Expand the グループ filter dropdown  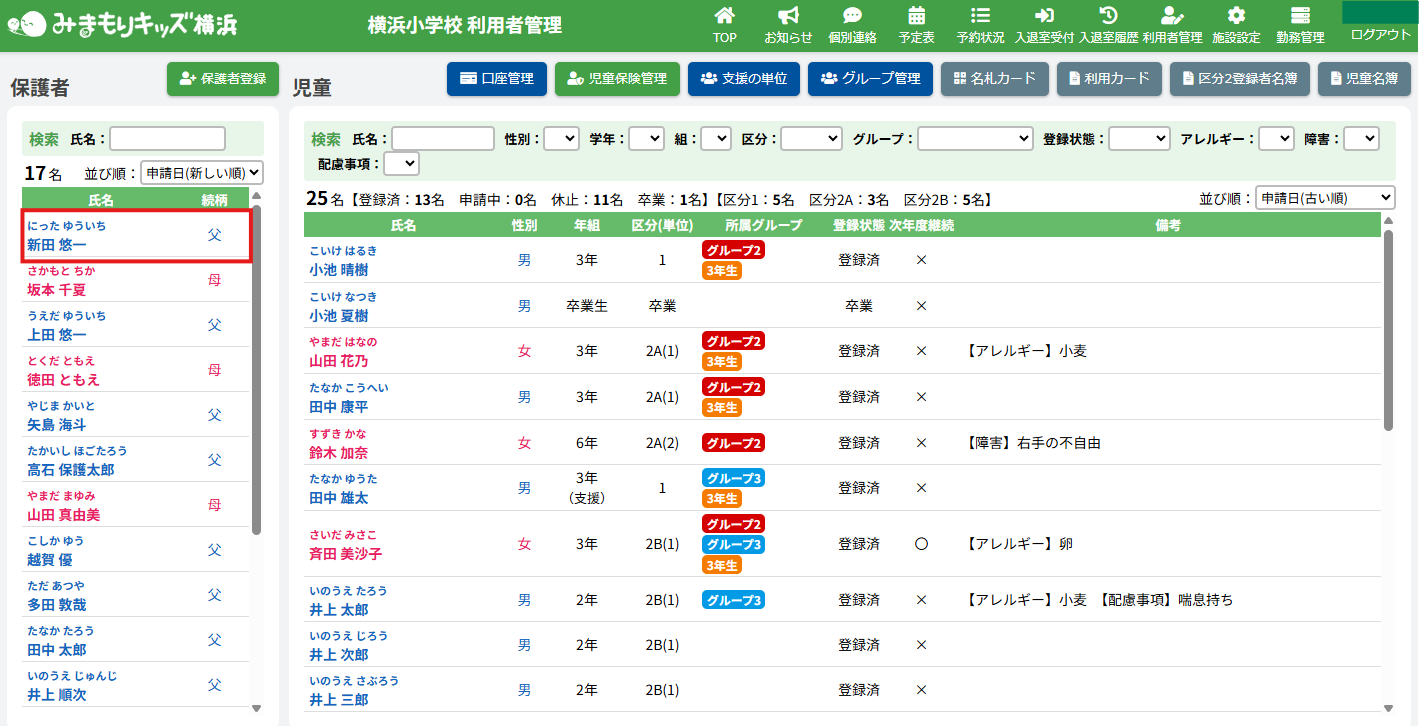975,139
